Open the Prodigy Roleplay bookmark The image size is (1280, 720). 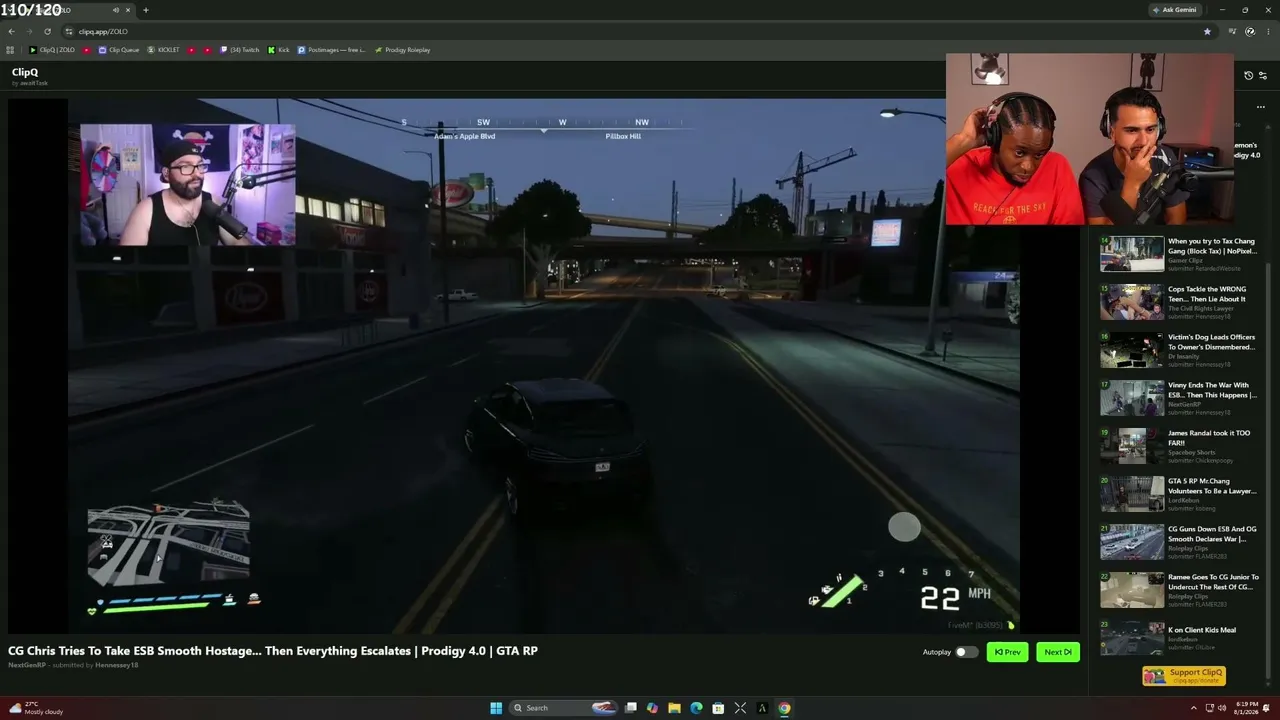coord(403,50)
